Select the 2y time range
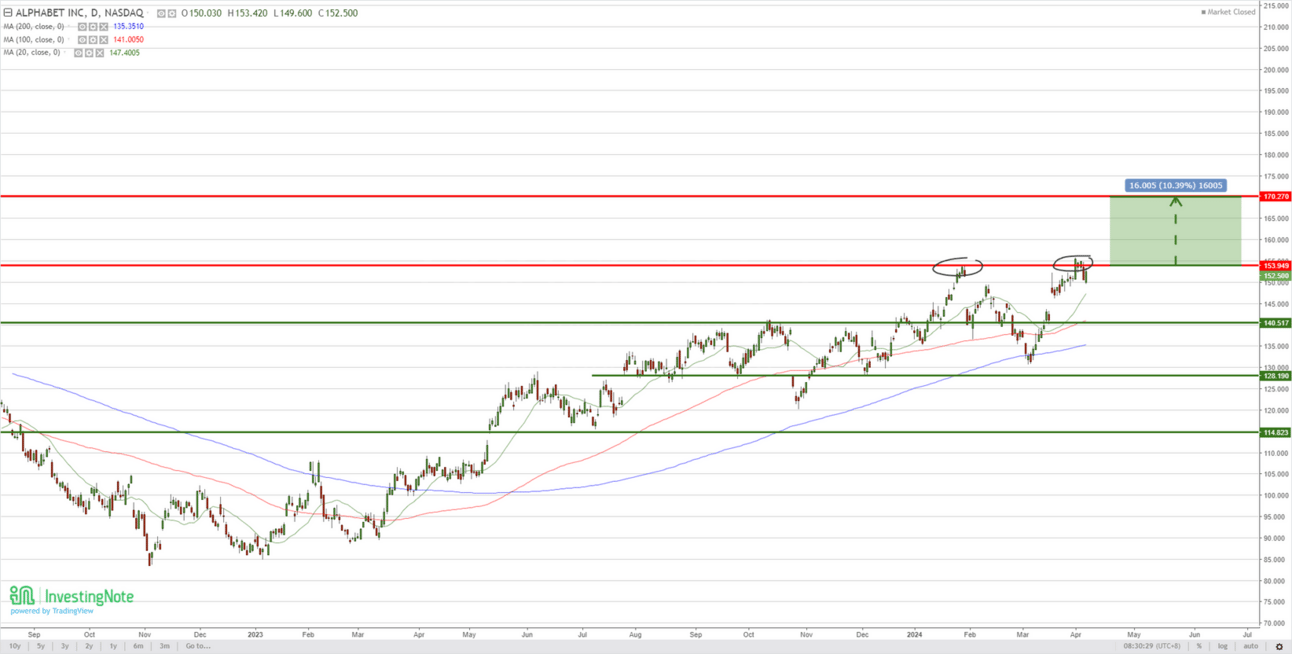This screenshot has width=1292, height=654. tap(89, 646)
